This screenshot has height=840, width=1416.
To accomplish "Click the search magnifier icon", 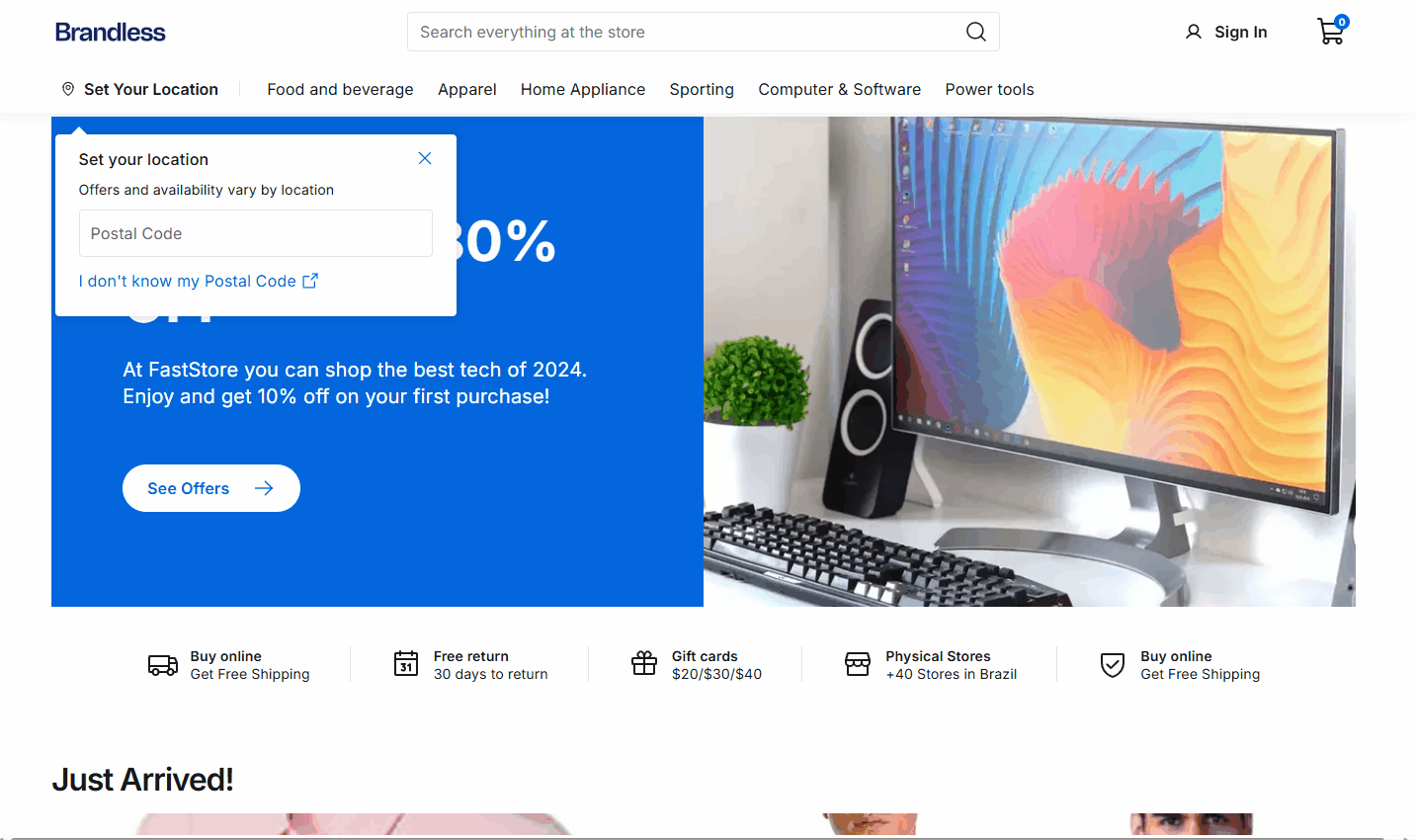I will pos(975,32).
